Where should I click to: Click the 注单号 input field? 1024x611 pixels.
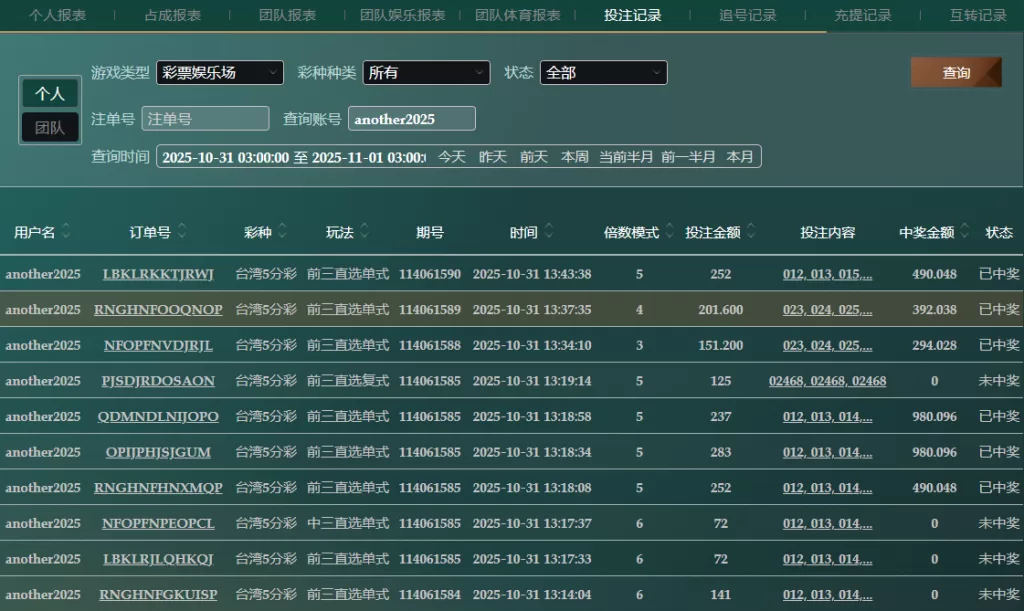point(205,119)
